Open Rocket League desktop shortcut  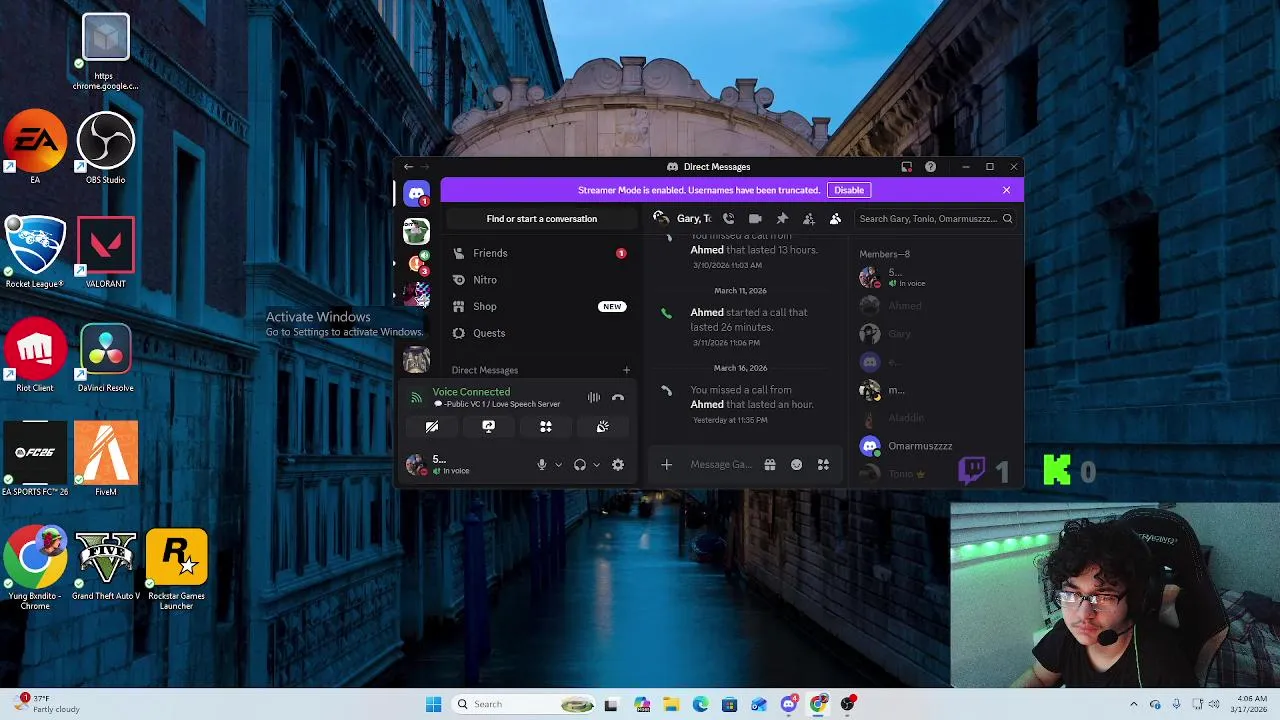click(x=35, y=252)
